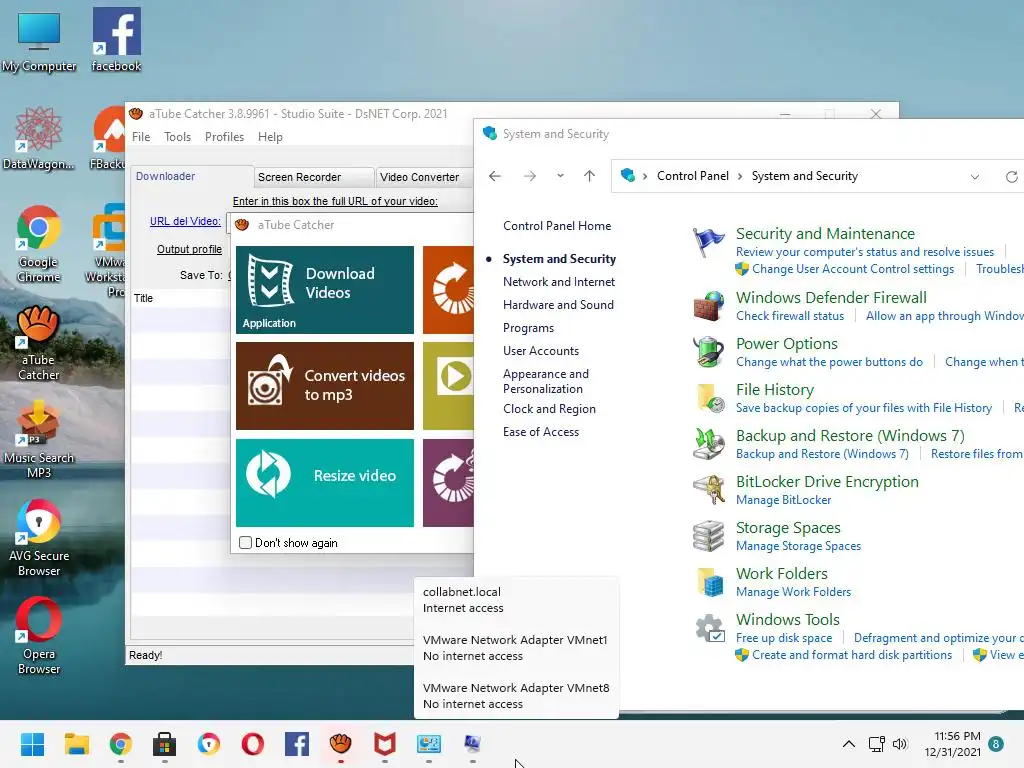Image resolution: width=1024 pixels, height=768 pixels.
Task: Click Manage Storage Spaces link
Action: point(799,546)
